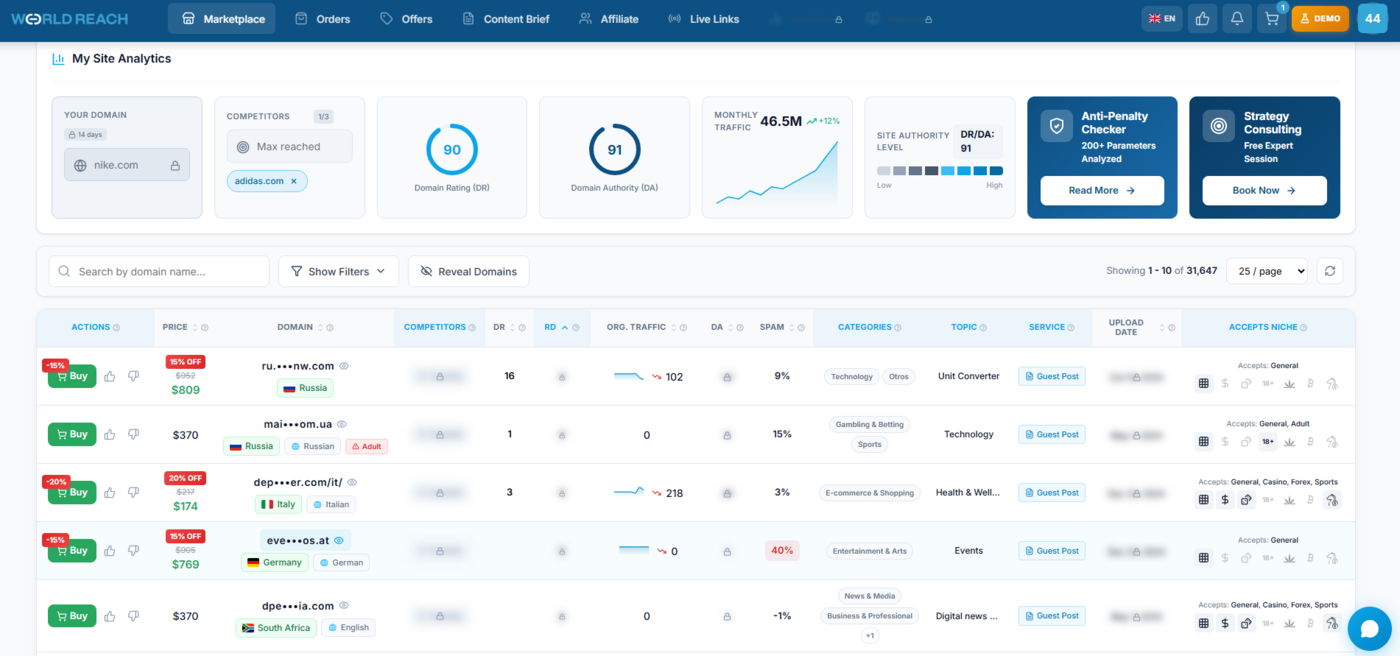Sort by Domain column
The width and height of the screenshot is (1400, 656).
tap(319, 328)
